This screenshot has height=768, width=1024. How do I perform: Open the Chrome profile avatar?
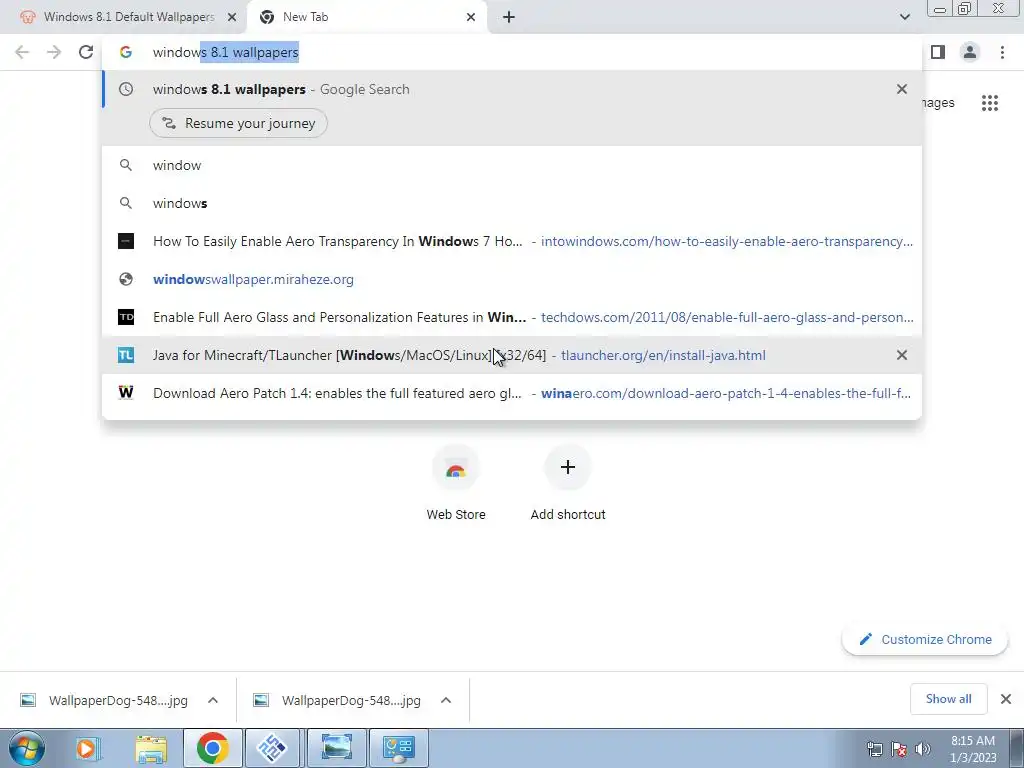pyautogui.click(x=970, y=52)
